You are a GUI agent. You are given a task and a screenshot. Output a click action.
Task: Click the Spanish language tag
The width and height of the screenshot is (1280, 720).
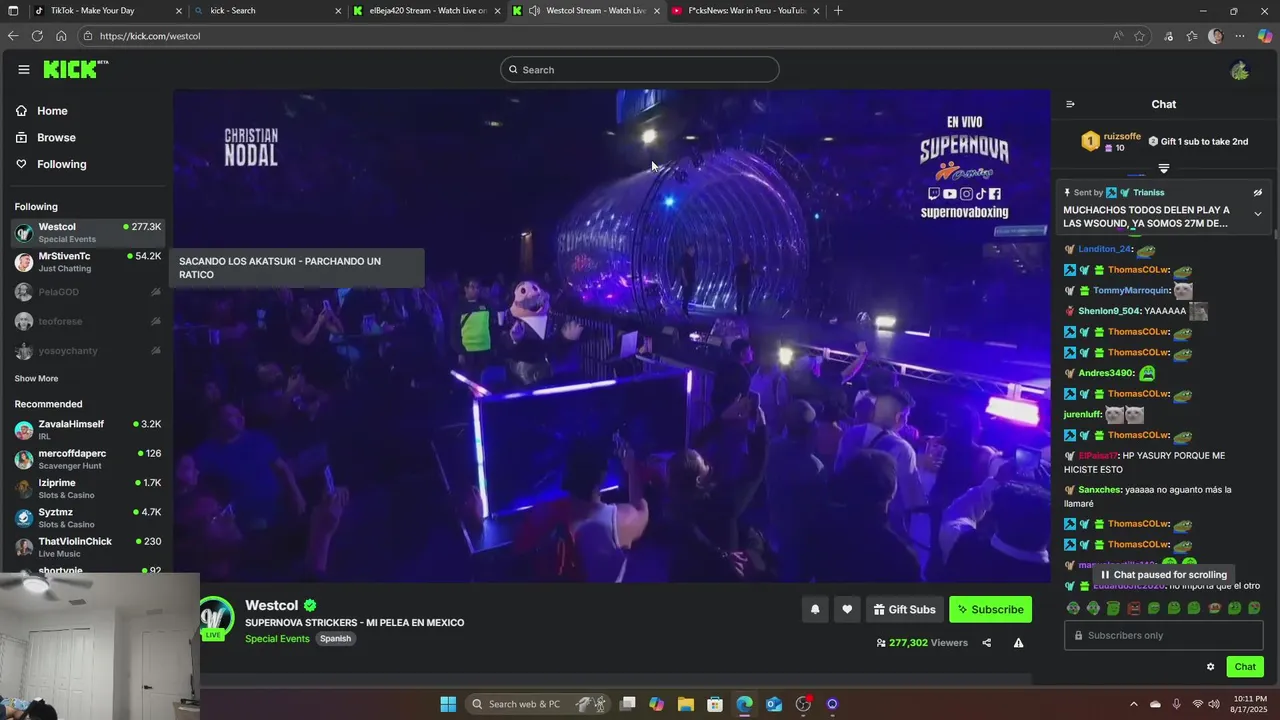[335, 639]
